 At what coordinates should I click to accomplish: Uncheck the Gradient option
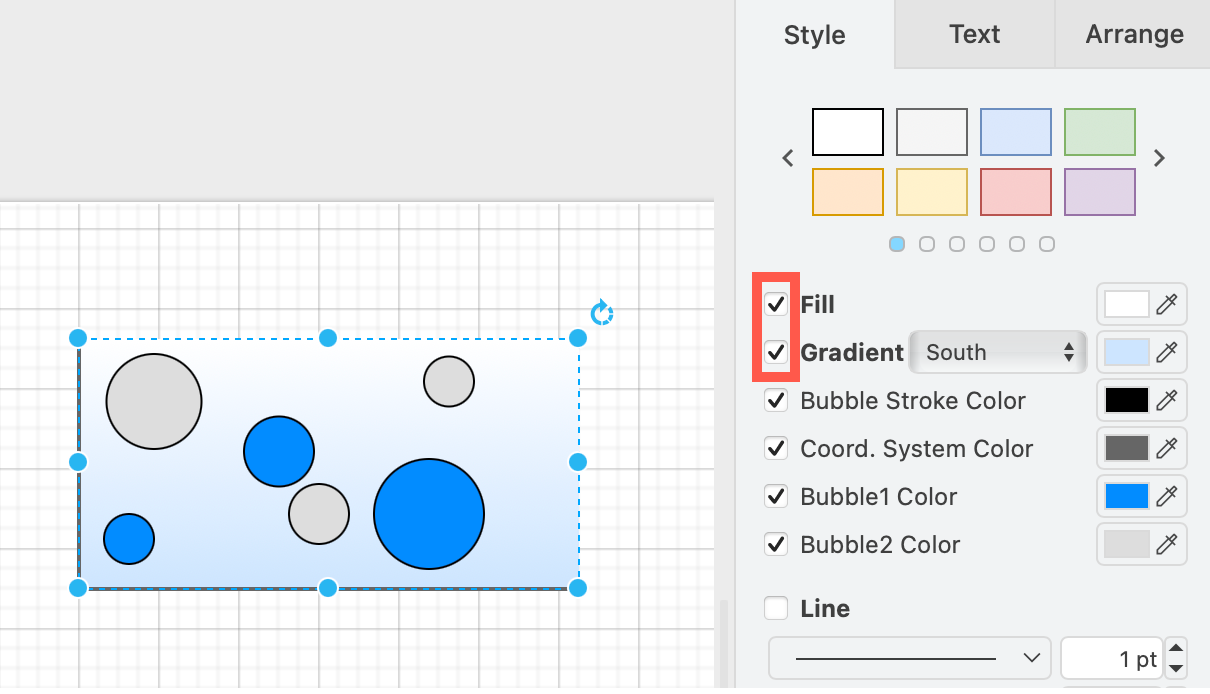[776, 352]
